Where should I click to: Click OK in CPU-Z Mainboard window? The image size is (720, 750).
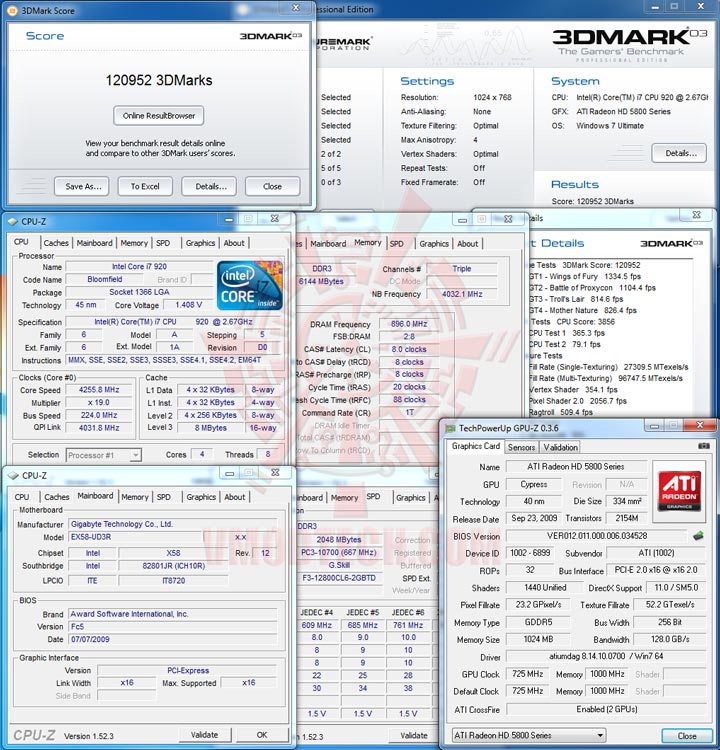(262, 735)
